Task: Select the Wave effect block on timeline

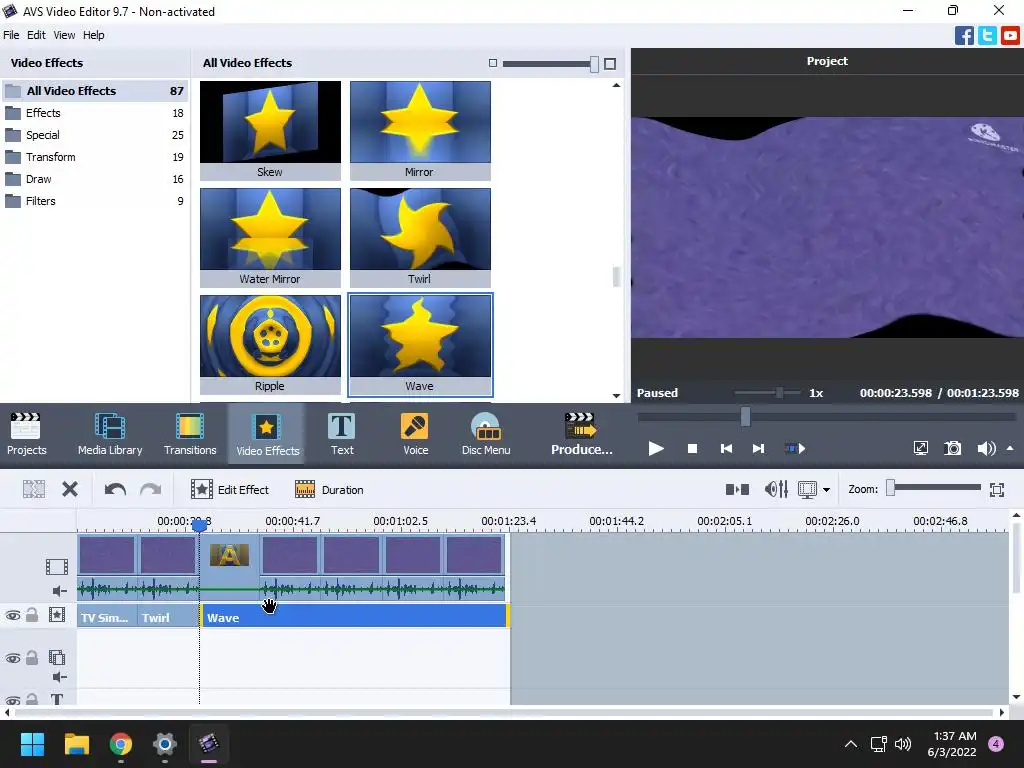Action: tap(354, 616)
